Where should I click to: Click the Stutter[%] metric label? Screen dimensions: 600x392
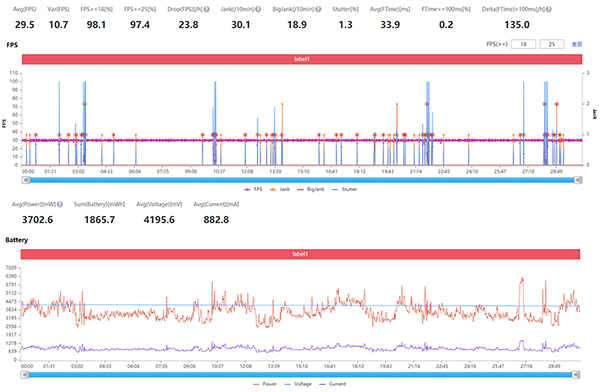pyautogui.click(x=346, y=9)
